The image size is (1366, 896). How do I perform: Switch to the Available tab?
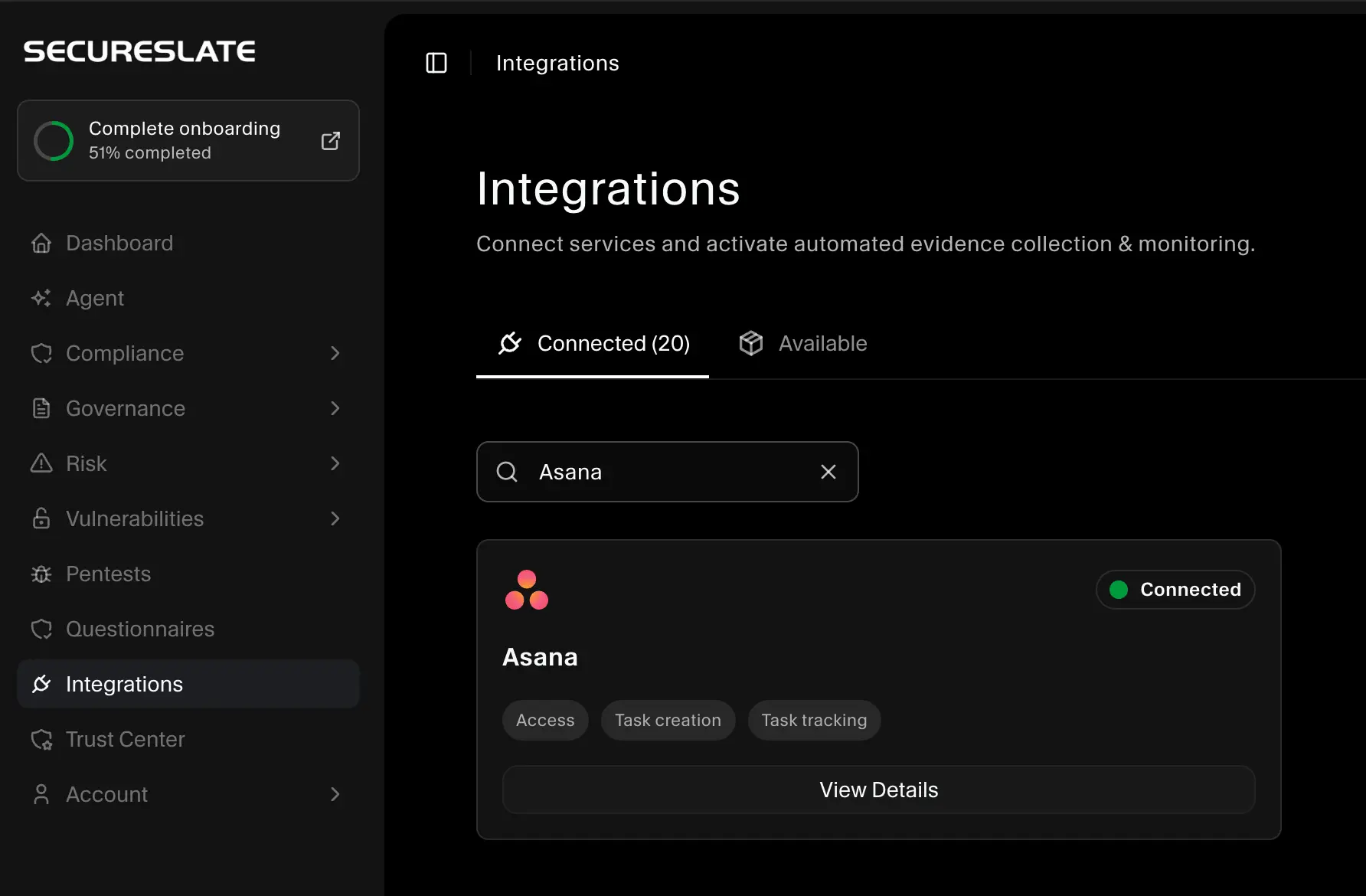coord(802,344)
